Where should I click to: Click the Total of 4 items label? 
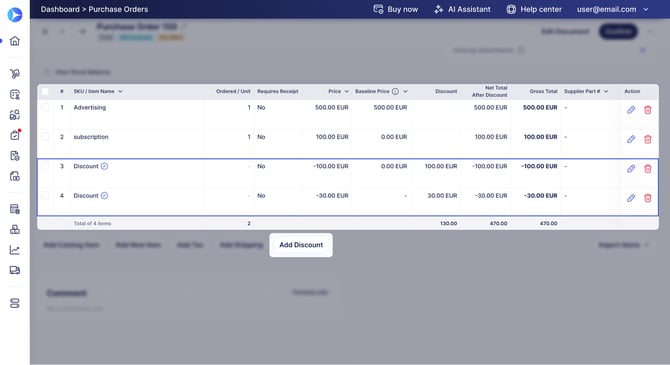pyautogui.click(x=92, y=223)
